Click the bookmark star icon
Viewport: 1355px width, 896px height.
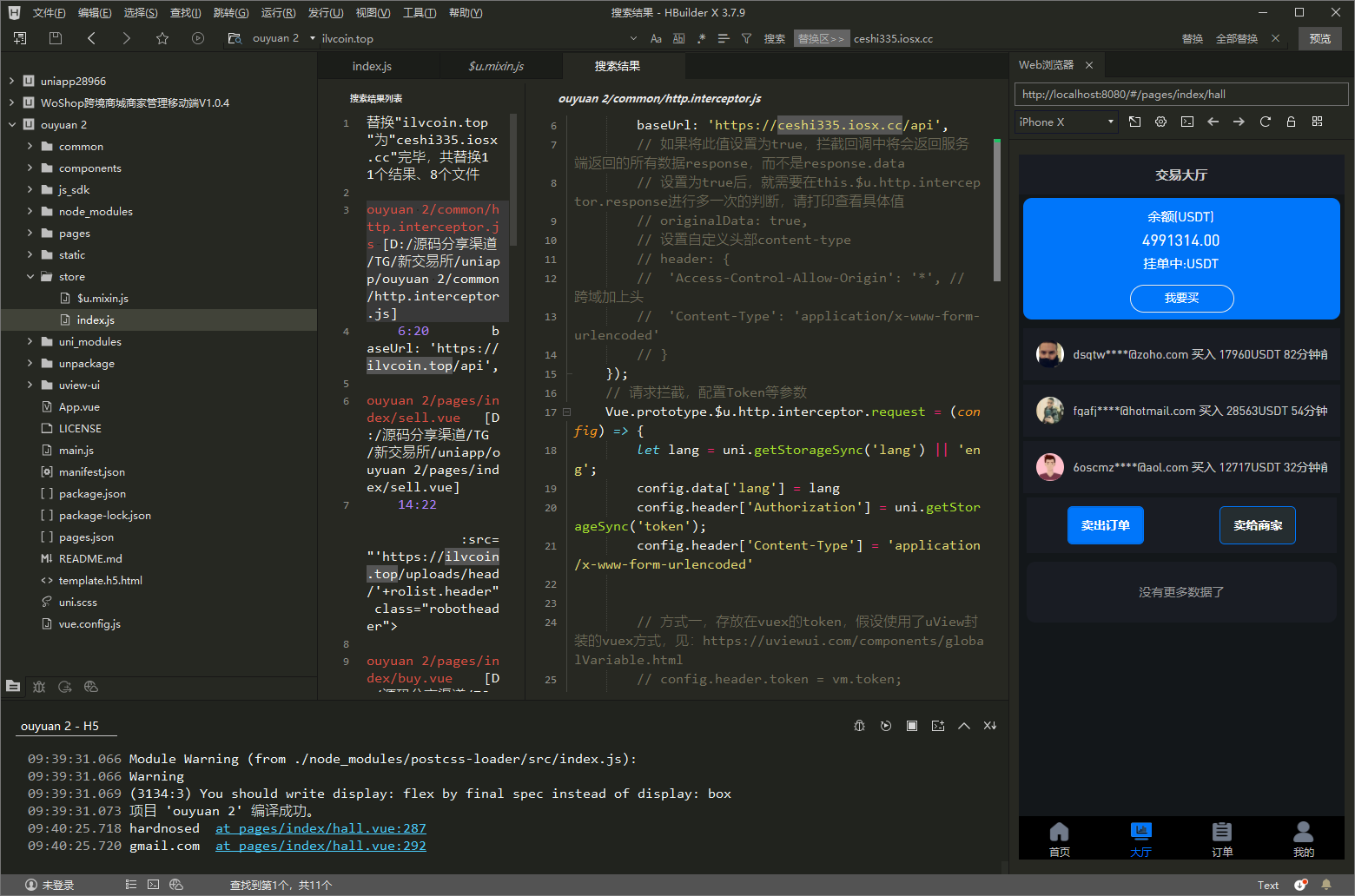[162, 38]
